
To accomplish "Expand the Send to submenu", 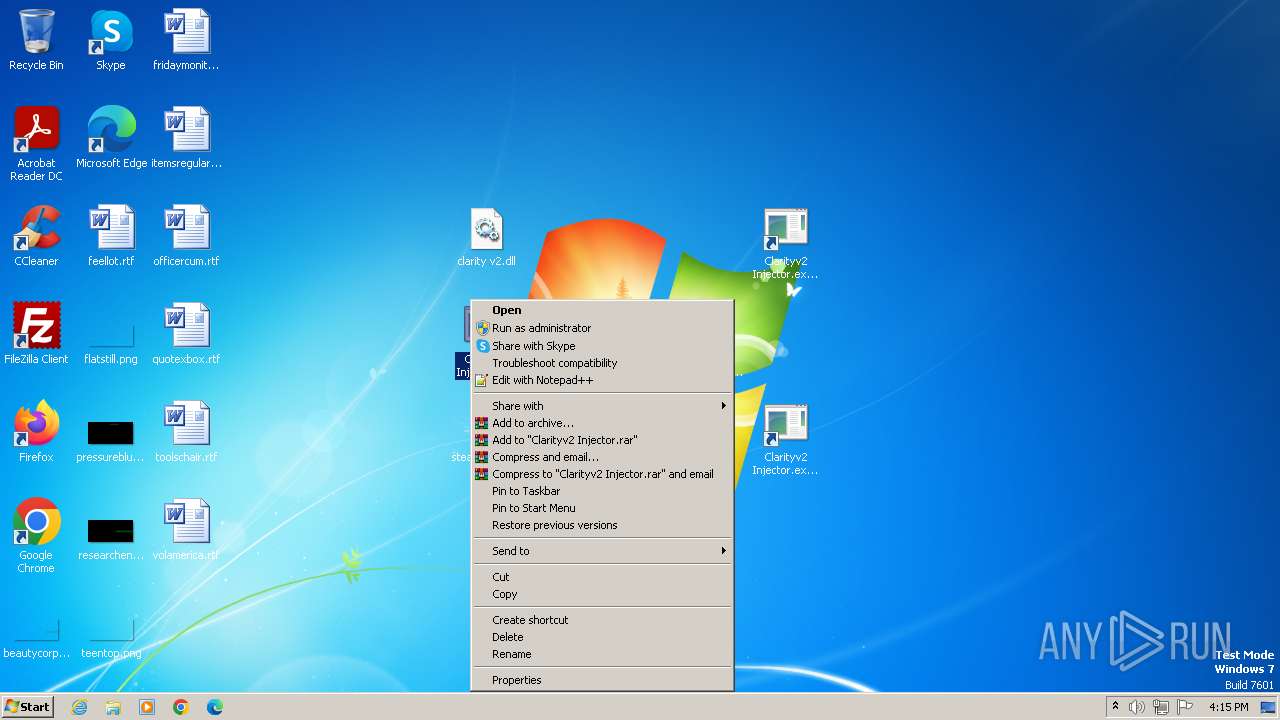I will tap(602, 551).
